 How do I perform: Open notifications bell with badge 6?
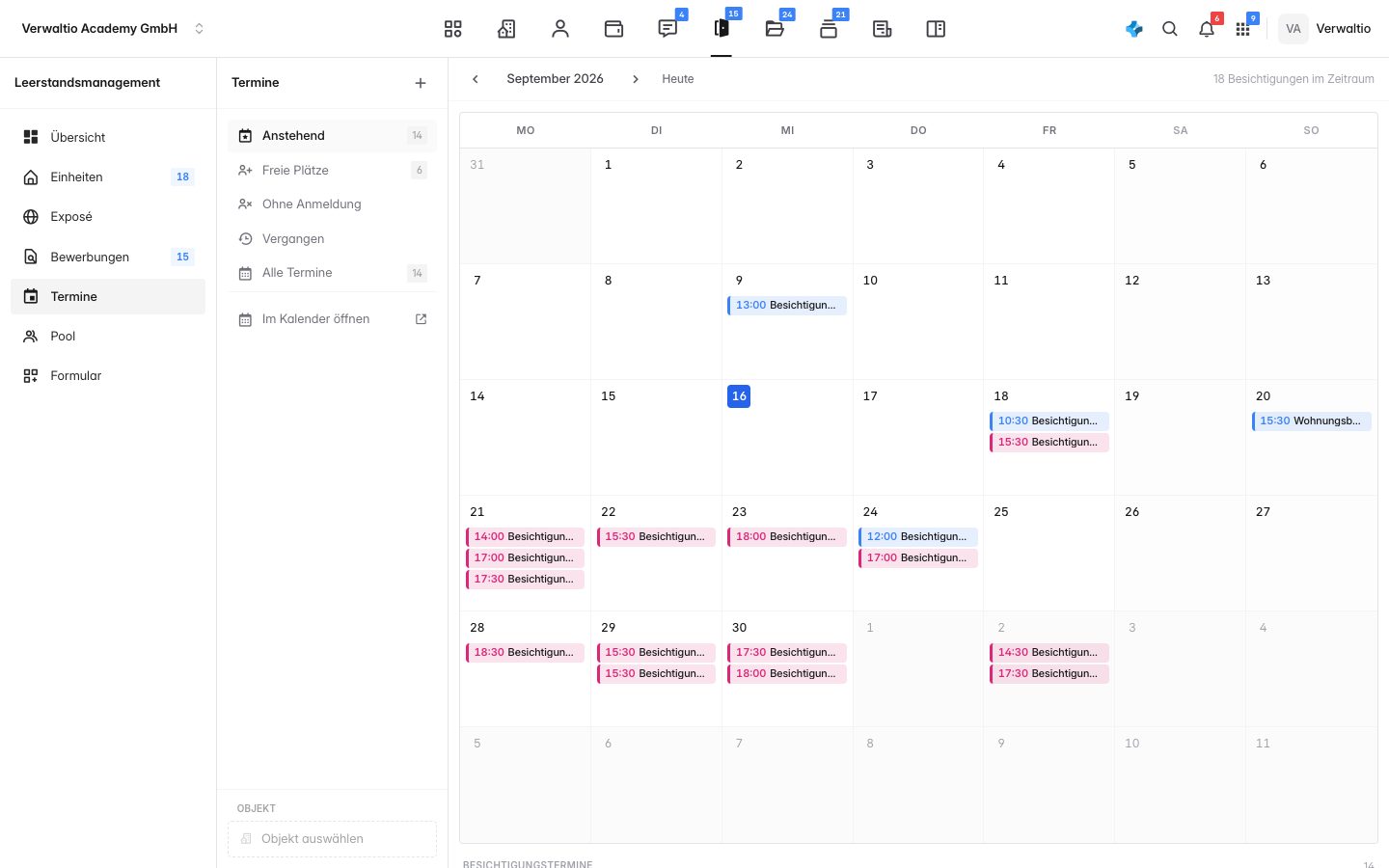[1207, 29]
